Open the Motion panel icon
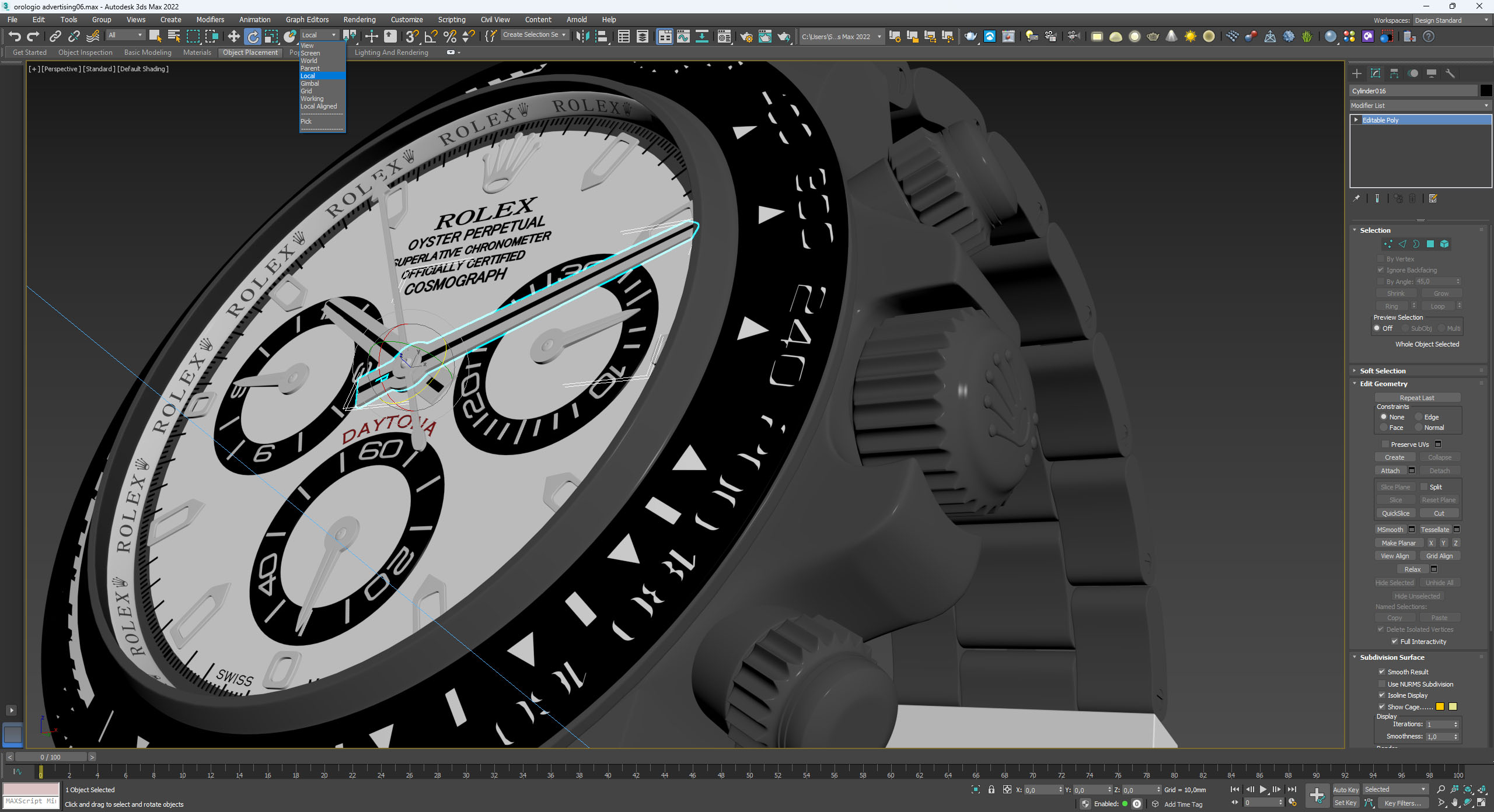Viewport: 1494px width, 812px height. coord(1413,73)
